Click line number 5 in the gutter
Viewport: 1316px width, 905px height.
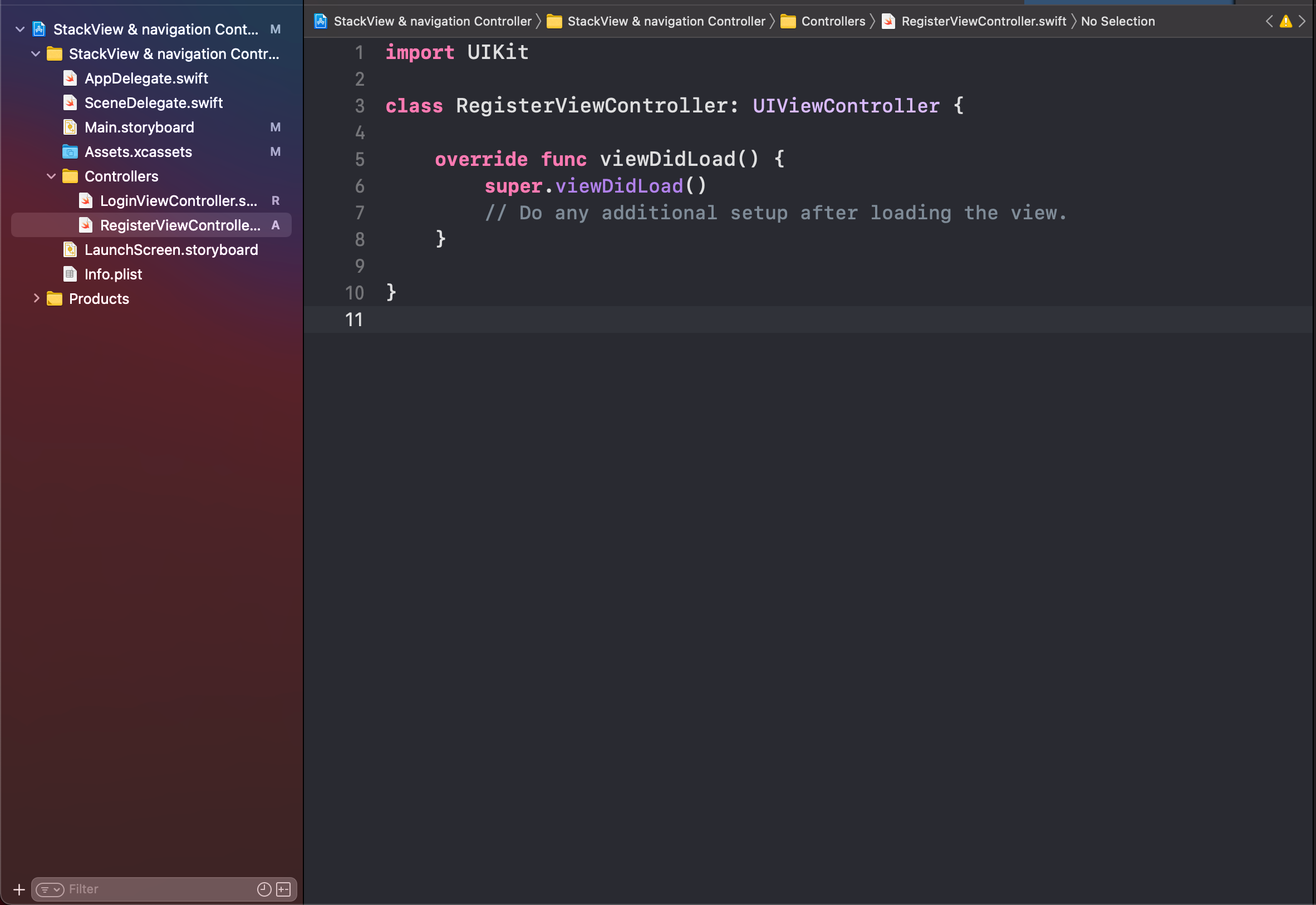point(360,159)
